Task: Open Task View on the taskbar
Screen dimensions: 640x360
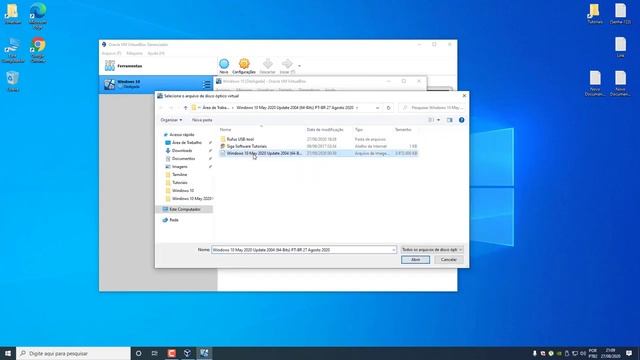Action: pos(155,353)
